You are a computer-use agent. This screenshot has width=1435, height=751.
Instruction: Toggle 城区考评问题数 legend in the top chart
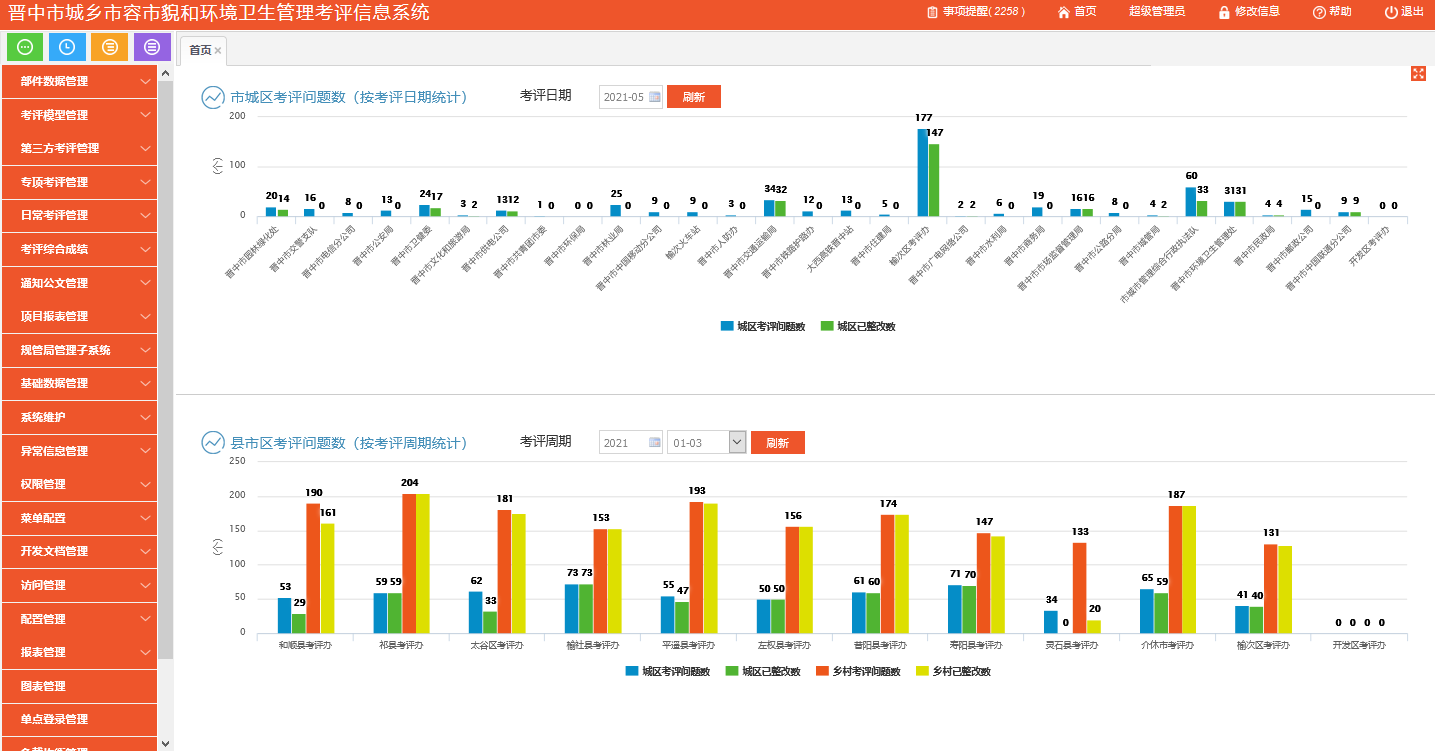point(763,326)
